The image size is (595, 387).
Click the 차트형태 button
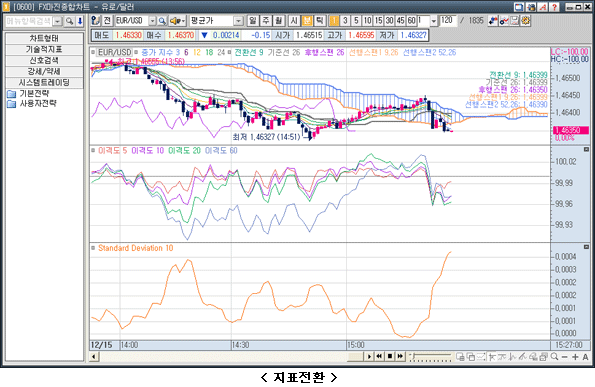(44, 38)
